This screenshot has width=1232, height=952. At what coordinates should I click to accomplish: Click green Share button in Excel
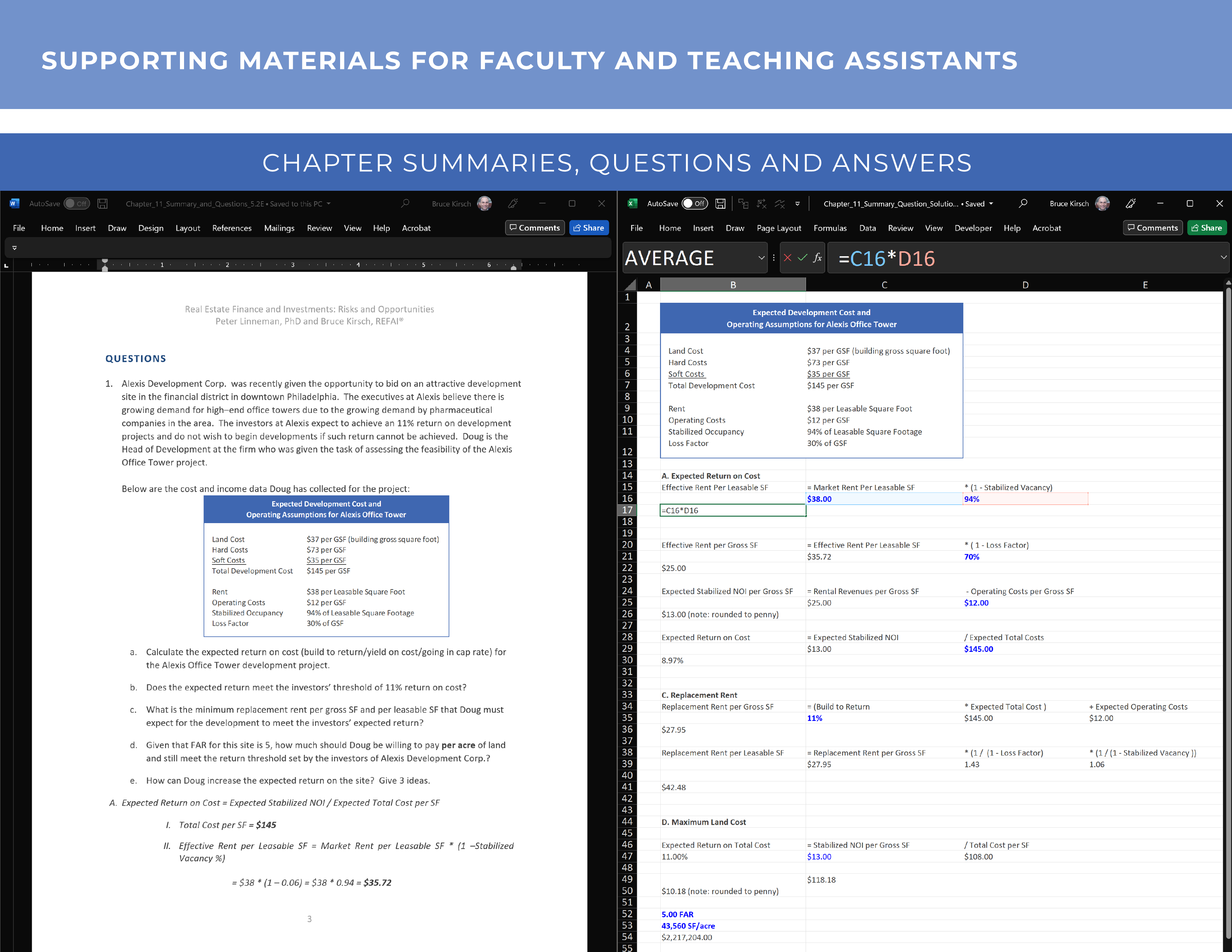click(1207, 228)
